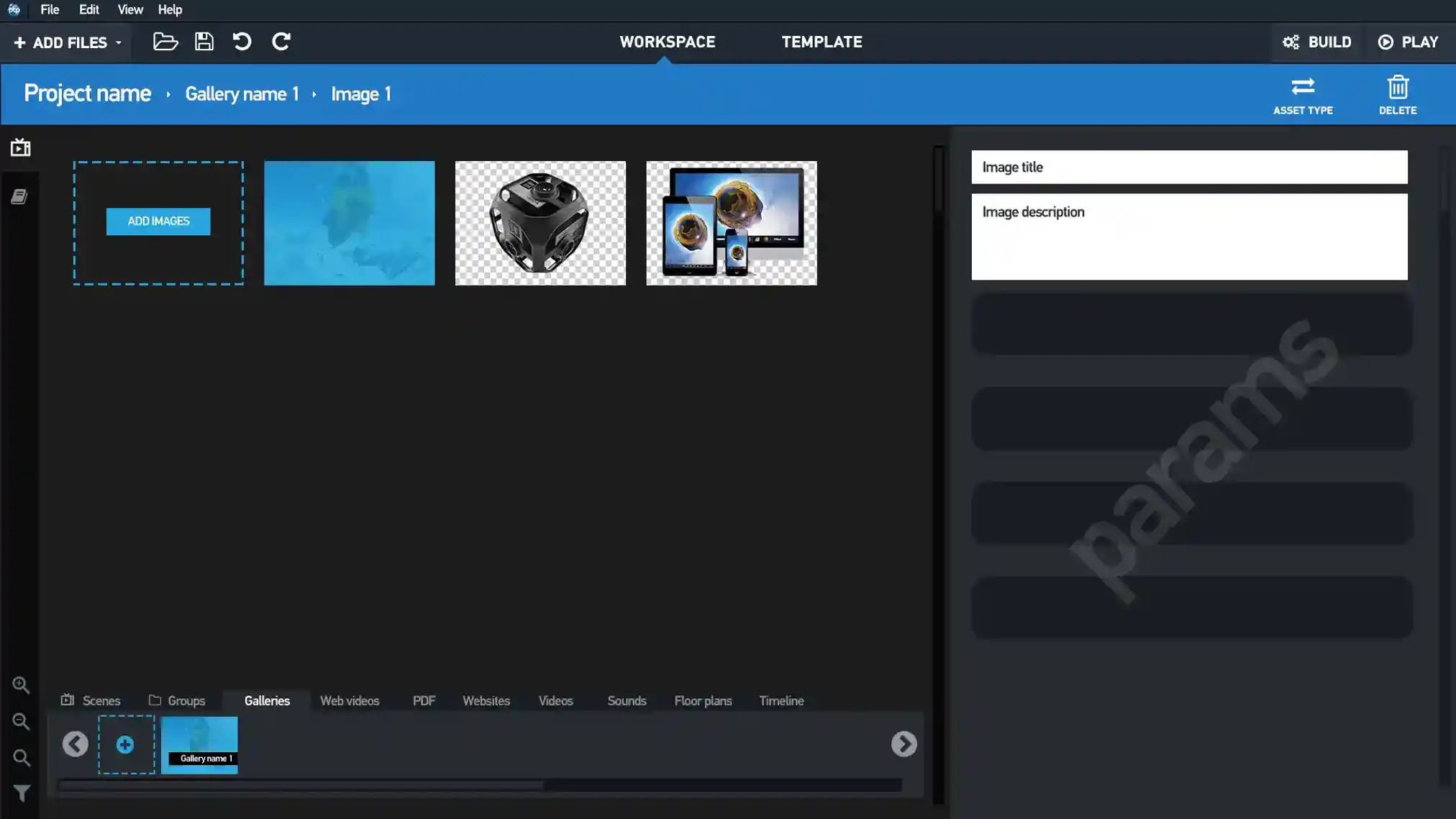Click the Image title input field
The image size is (1456, 819).
[x=1189, y=167]
